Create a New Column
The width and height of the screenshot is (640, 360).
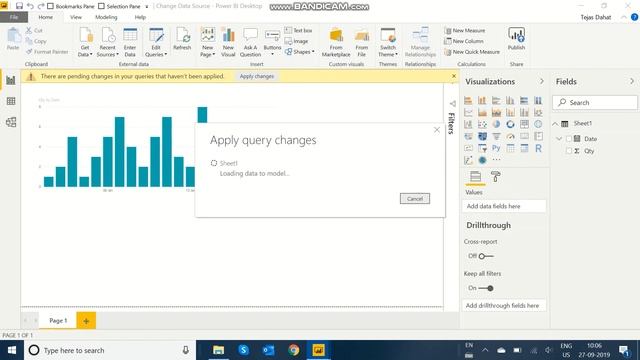click(x=464, y=41)
